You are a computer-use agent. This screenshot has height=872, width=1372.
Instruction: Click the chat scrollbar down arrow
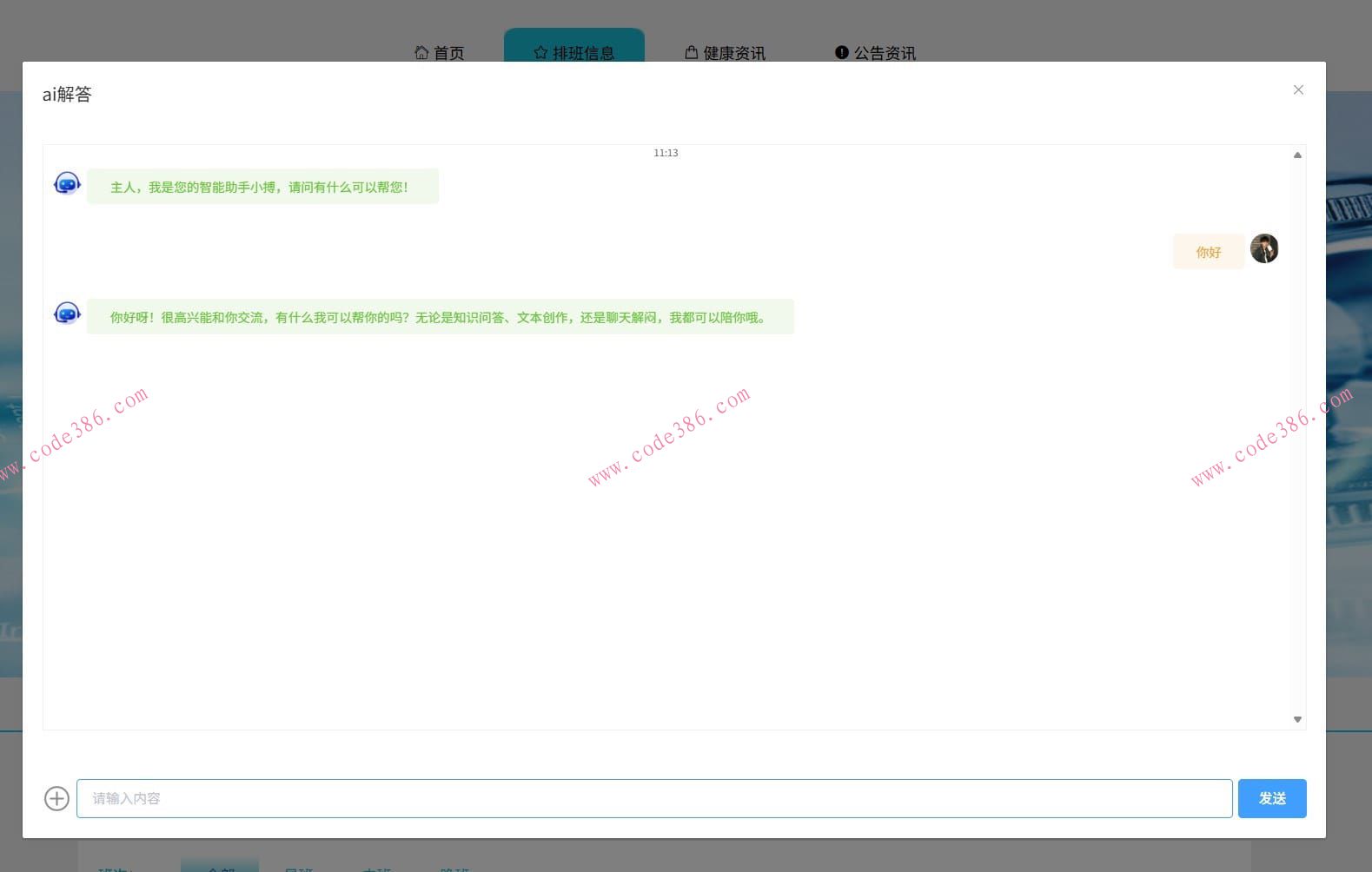tap(1297, 719)
